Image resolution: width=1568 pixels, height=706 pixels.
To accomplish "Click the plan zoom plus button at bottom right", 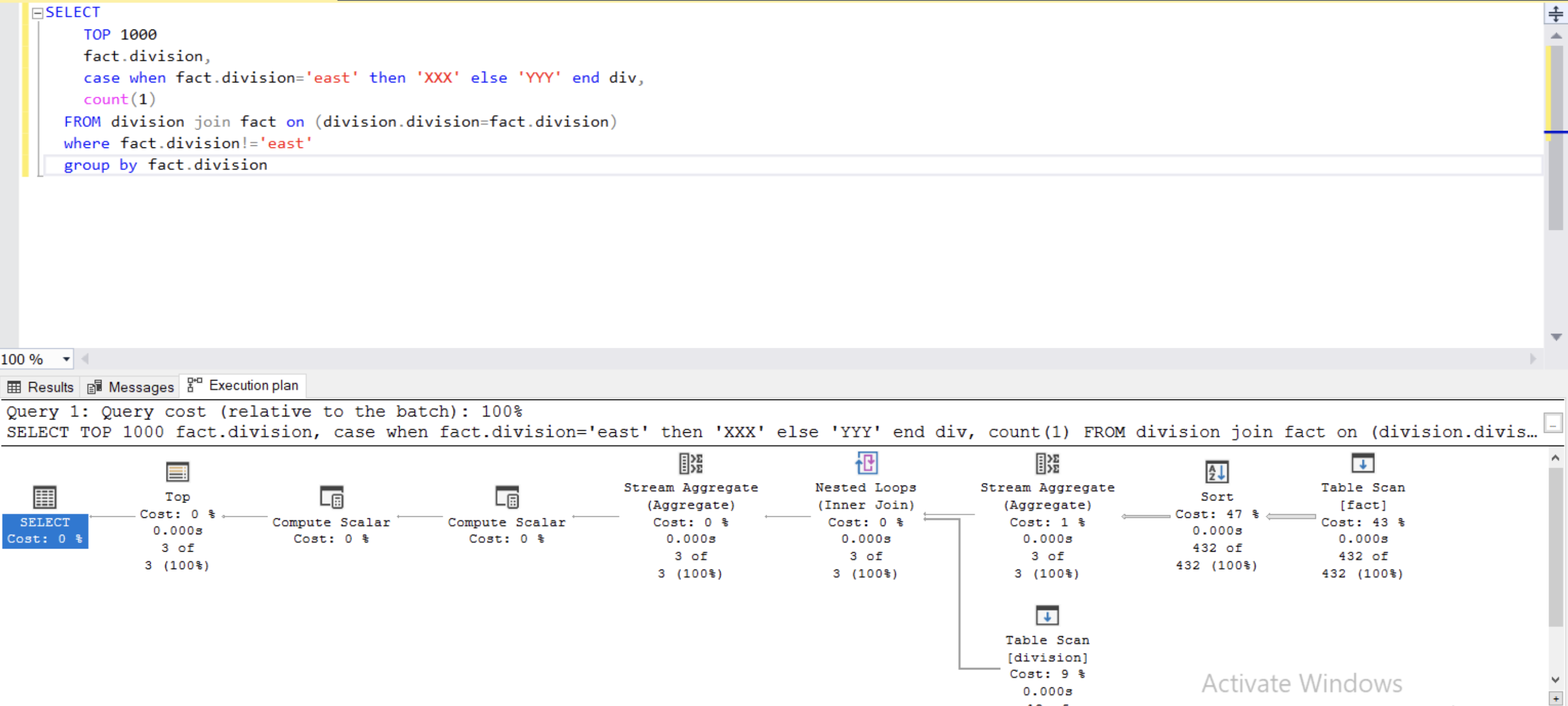I will (x=1556, y=699).
